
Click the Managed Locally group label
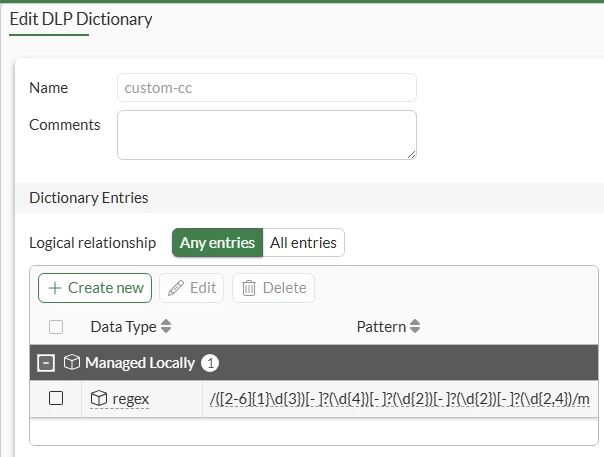coord(140,363)
